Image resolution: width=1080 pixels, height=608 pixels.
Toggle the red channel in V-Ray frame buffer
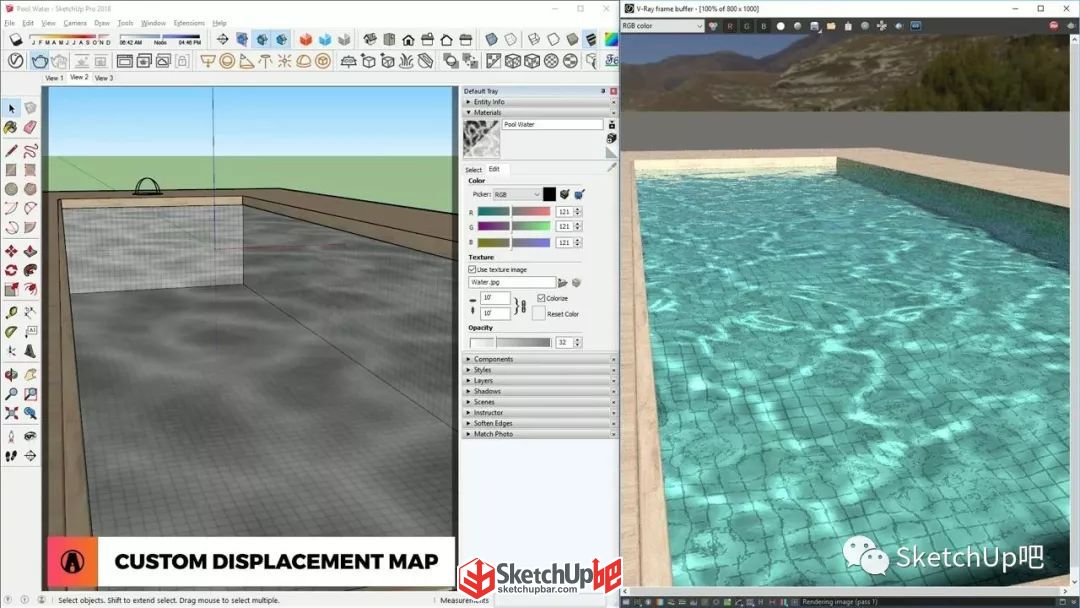tap(730, 26)
